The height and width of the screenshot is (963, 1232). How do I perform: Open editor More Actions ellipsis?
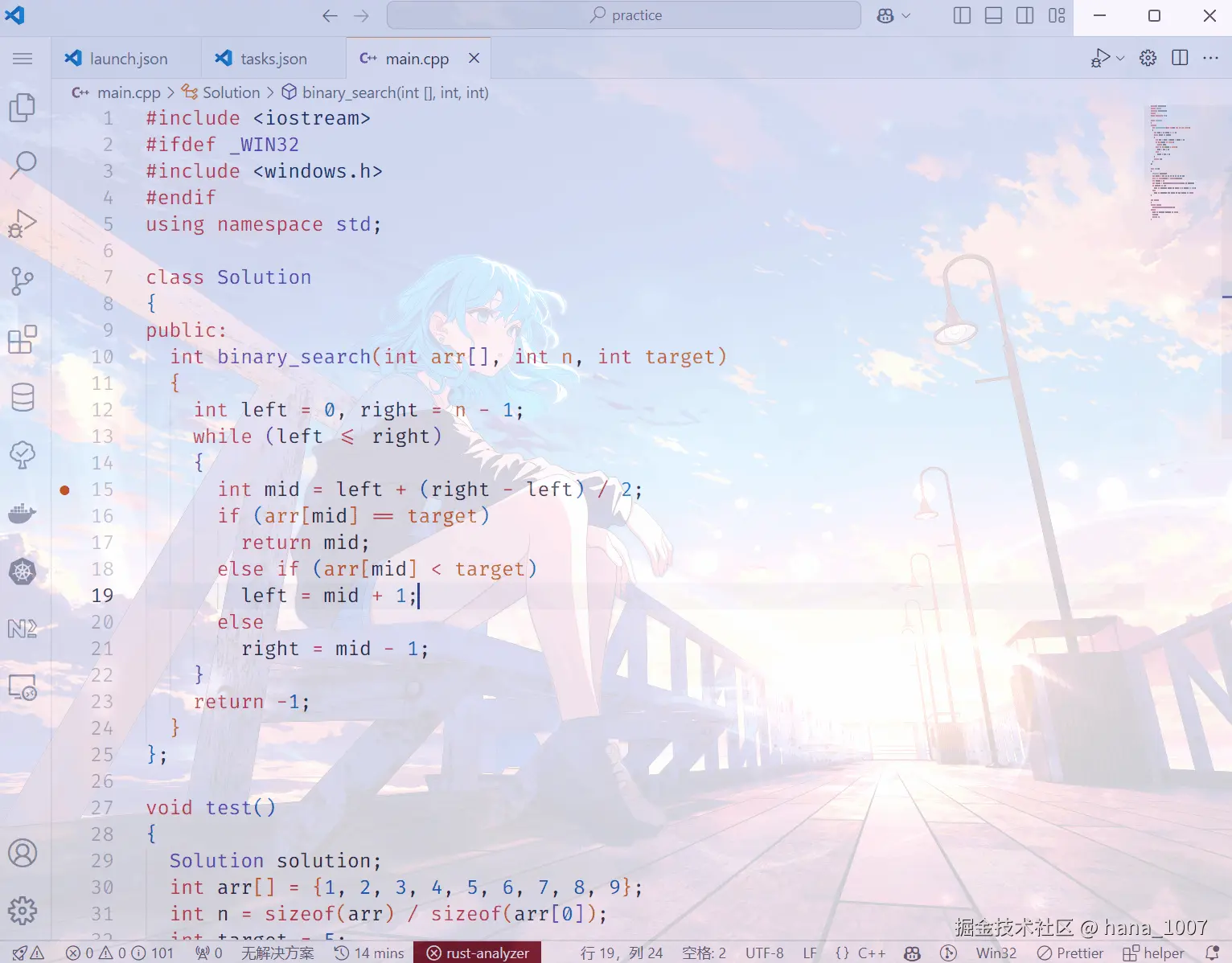(1210, 58)
